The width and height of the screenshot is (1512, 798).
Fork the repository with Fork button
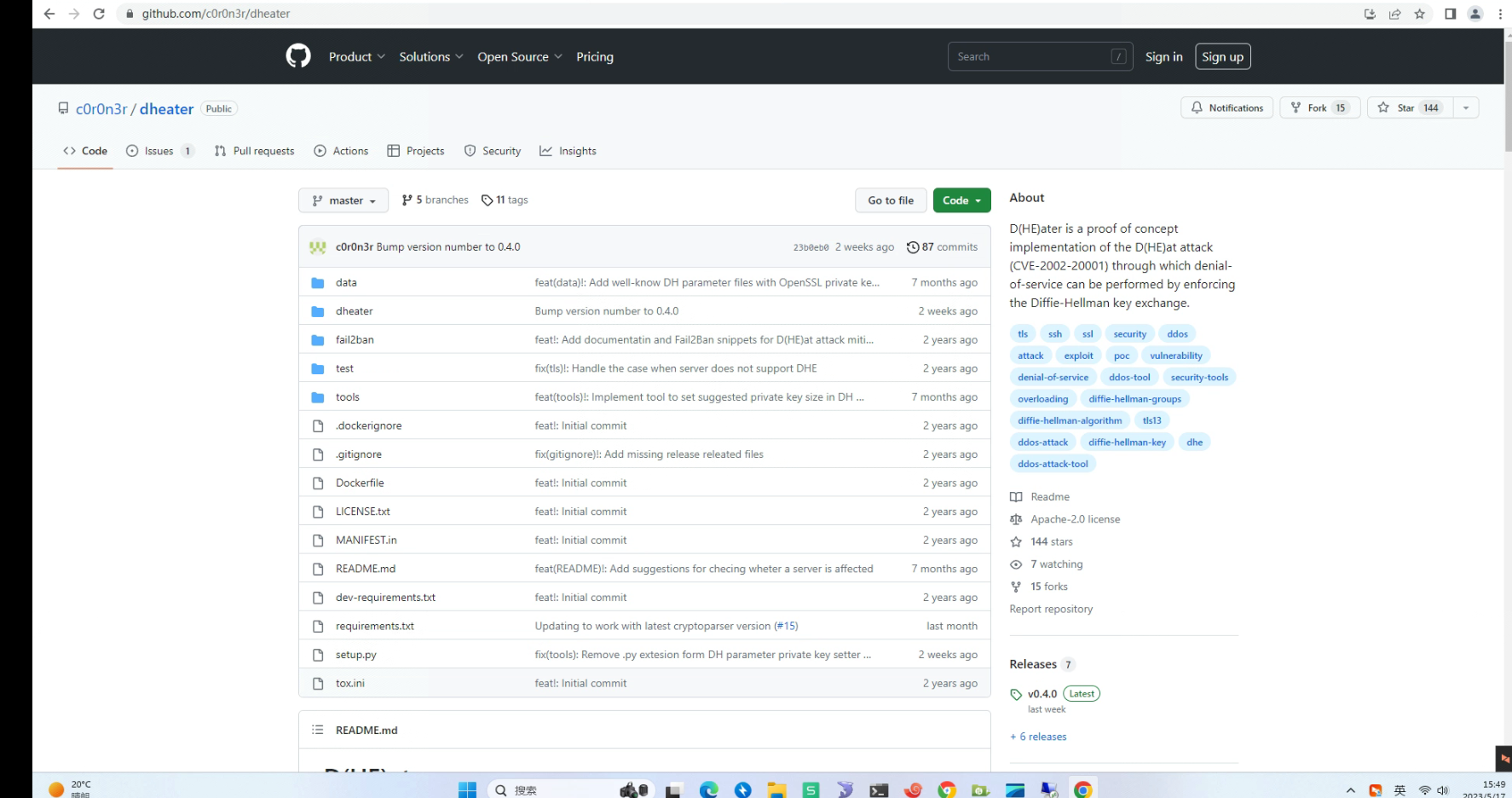1319,108
